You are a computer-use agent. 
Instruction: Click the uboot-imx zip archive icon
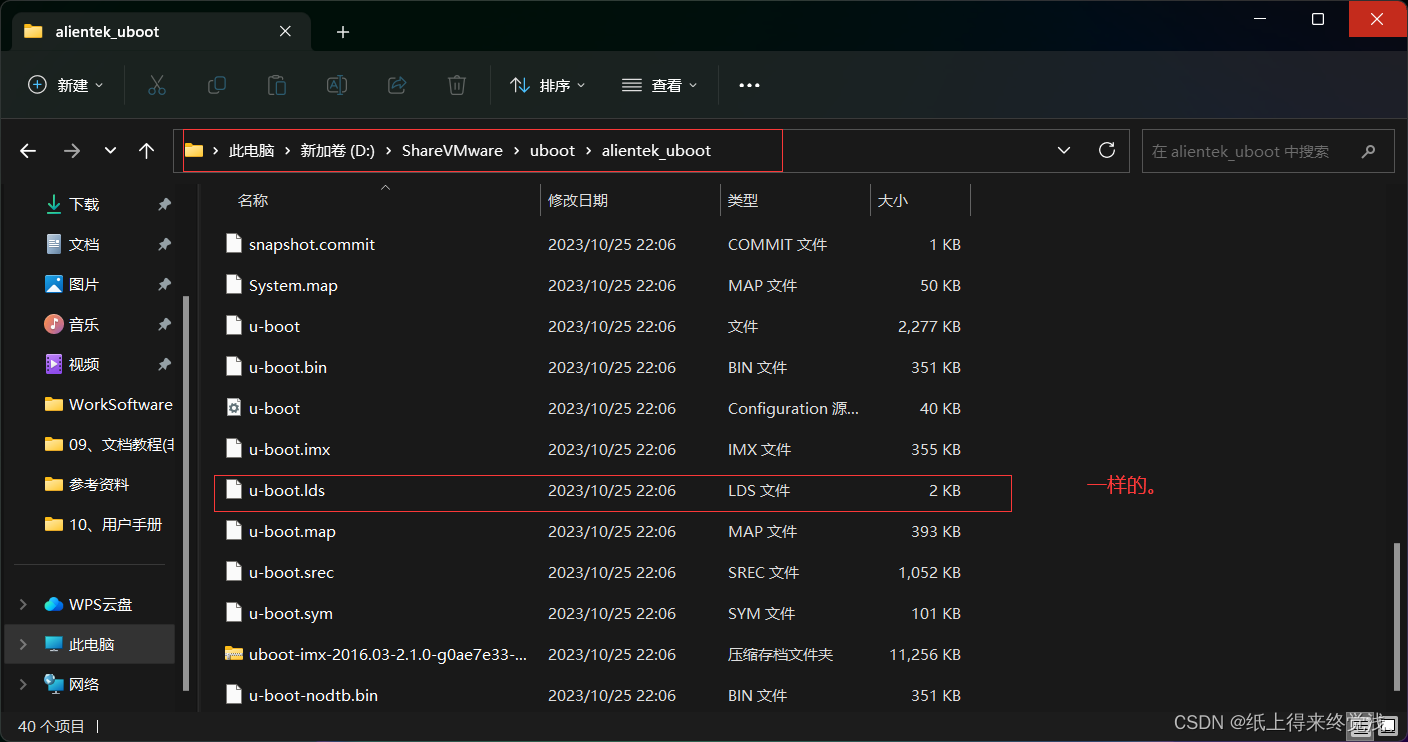234,654
